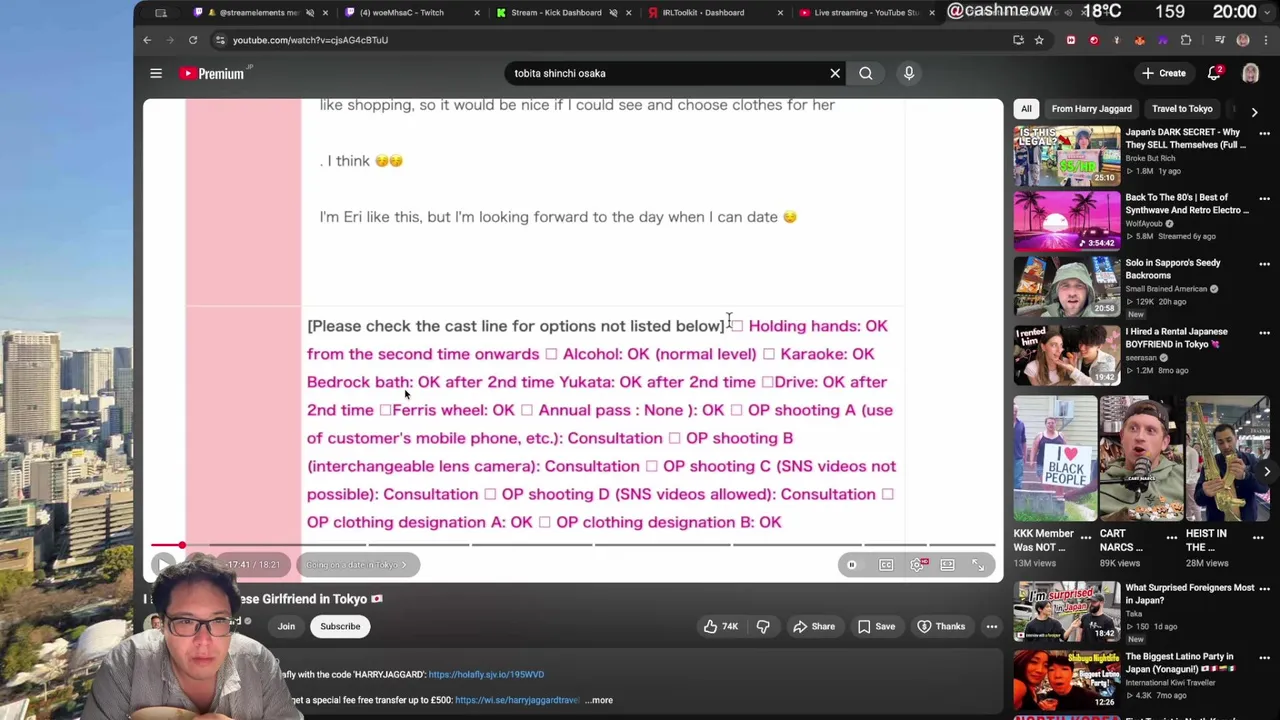Image resolution: width=1280 pixels, height=720 pixels.
Task: Open the YouTube guide hamburger menu
Action: click(x=156, y=73)
